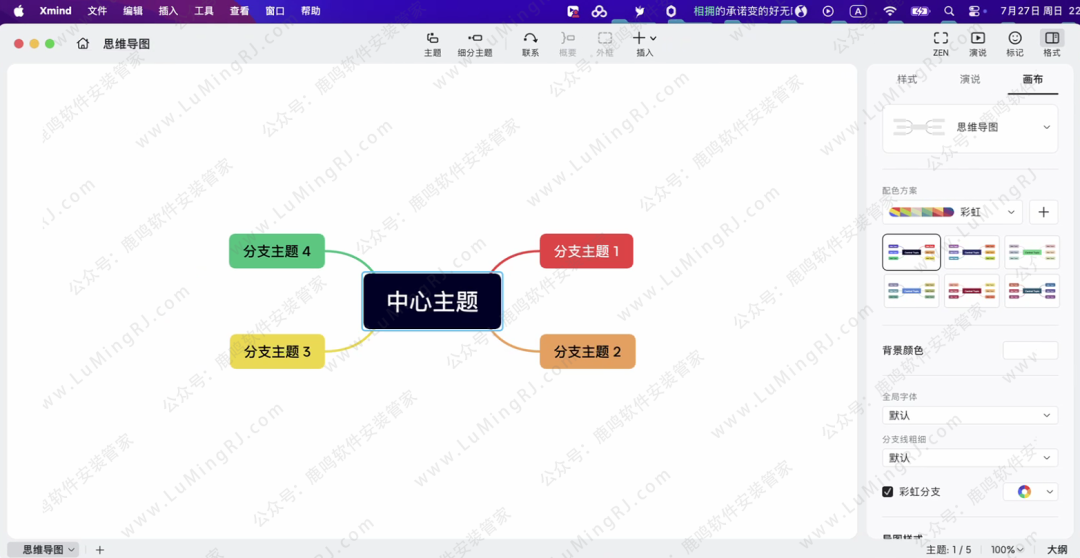Screen dimensions: 1080x558
Task: Start the 演说 pitch presentation
Action: (x=977, y=44)
